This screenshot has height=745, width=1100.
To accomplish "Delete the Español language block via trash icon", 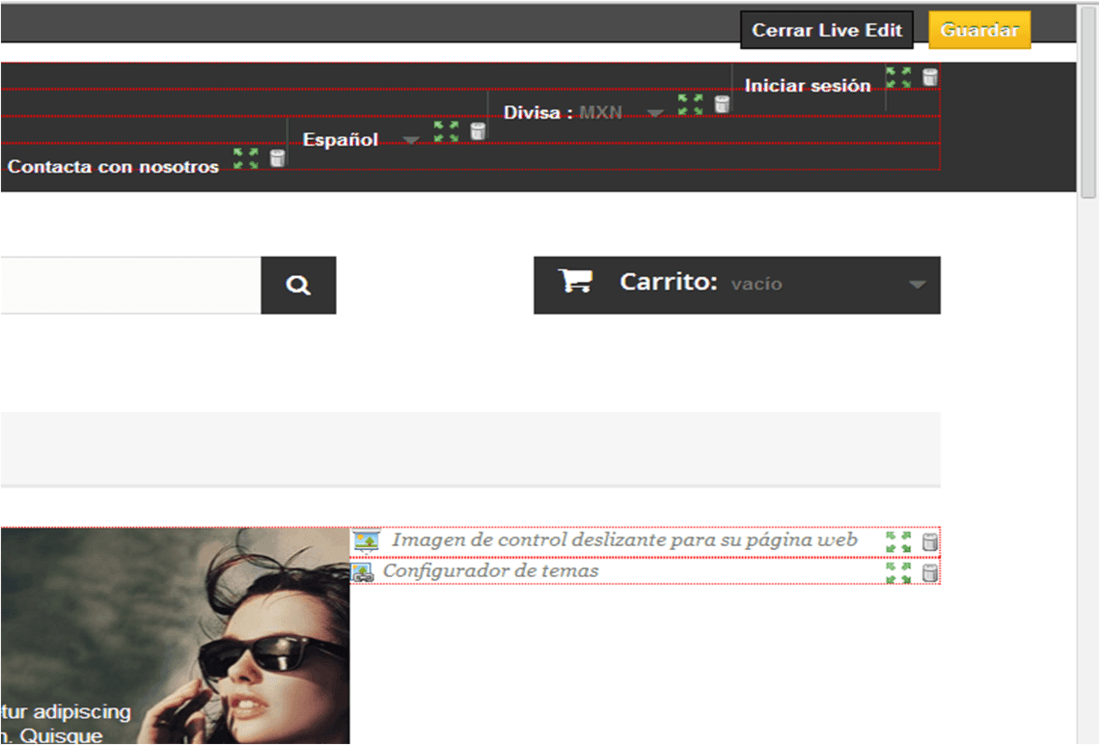I will point(478,131).
